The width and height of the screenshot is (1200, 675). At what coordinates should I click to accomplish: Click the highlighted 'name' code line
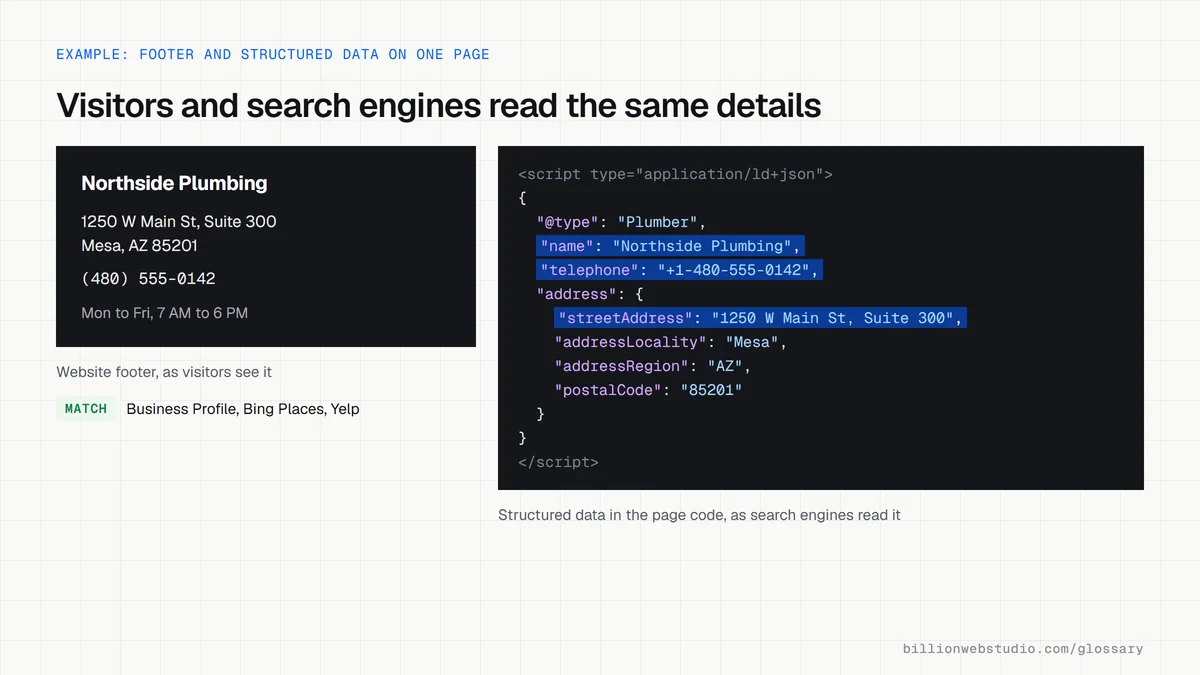(x=670, y=246)
